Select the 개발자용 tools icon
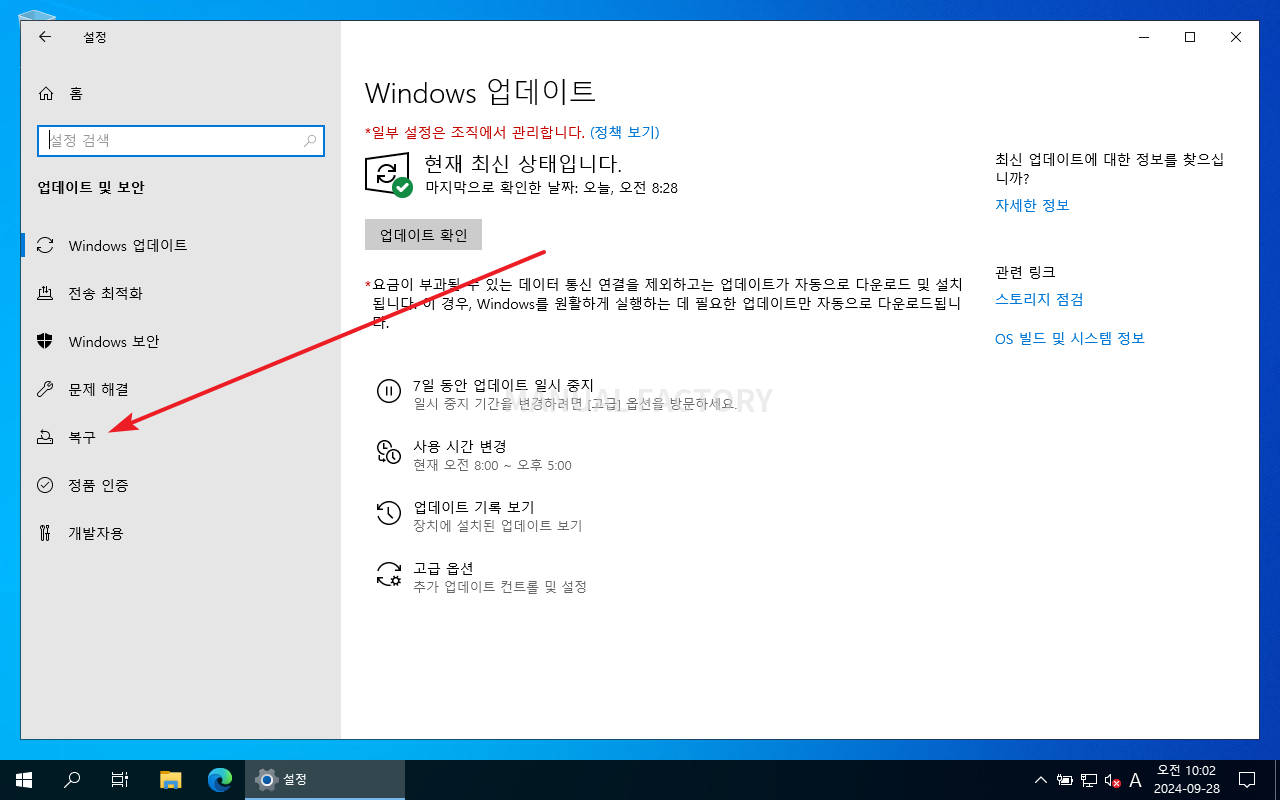Screen dimensions: 1280x800 (45, 533)
